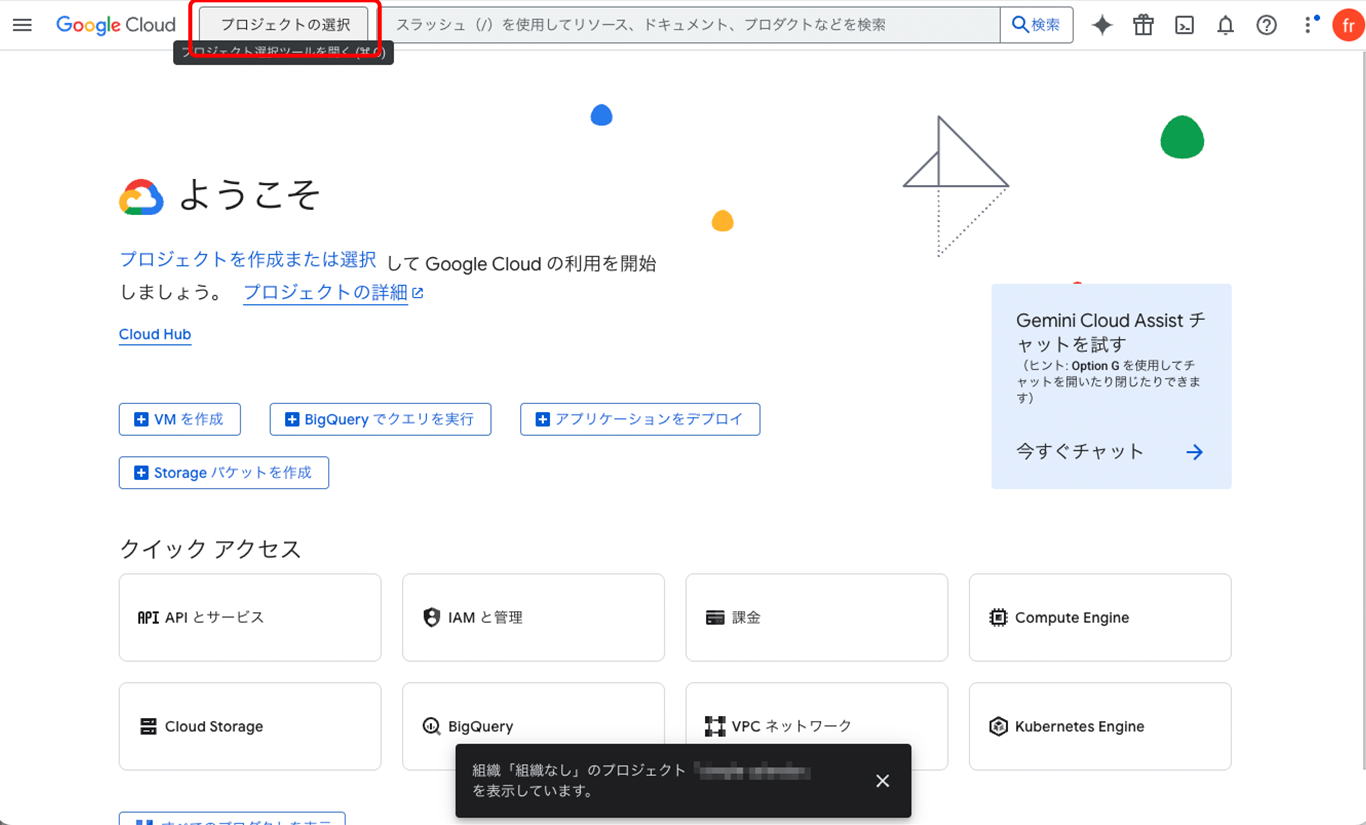Click the プロジェクトを作成または選択 link
The width and height of the screenshot is (1366, 825).
[248, 260]
